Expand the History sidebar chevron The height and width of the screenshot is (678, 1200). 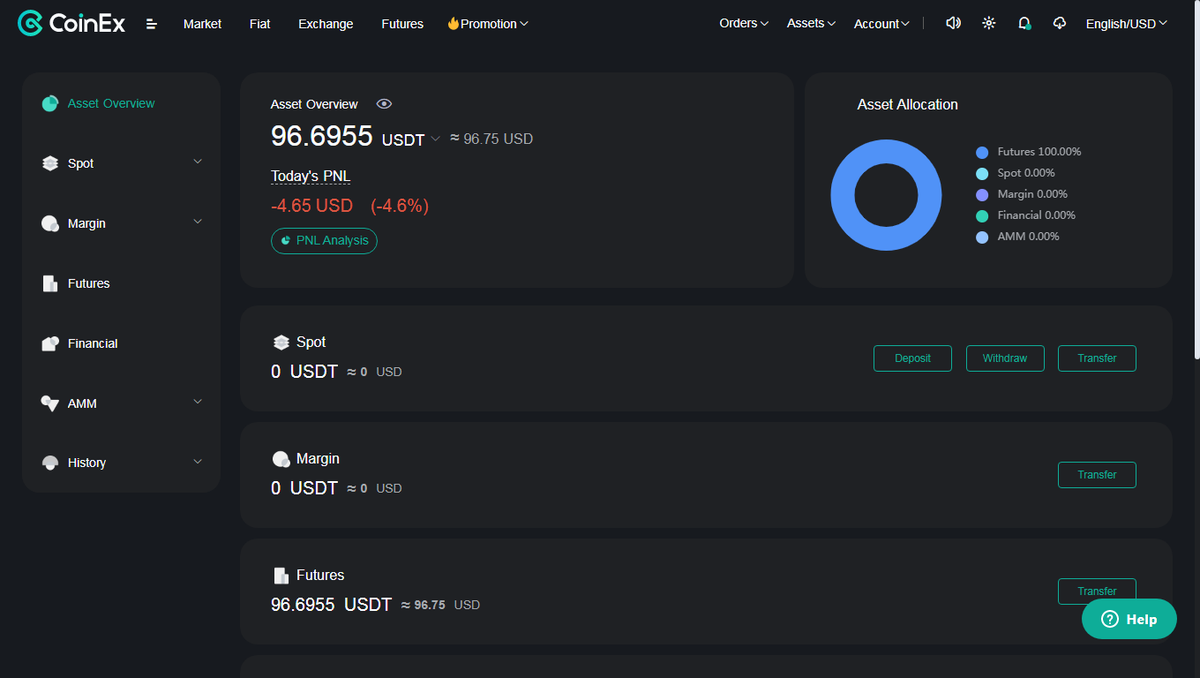point(197,462)
